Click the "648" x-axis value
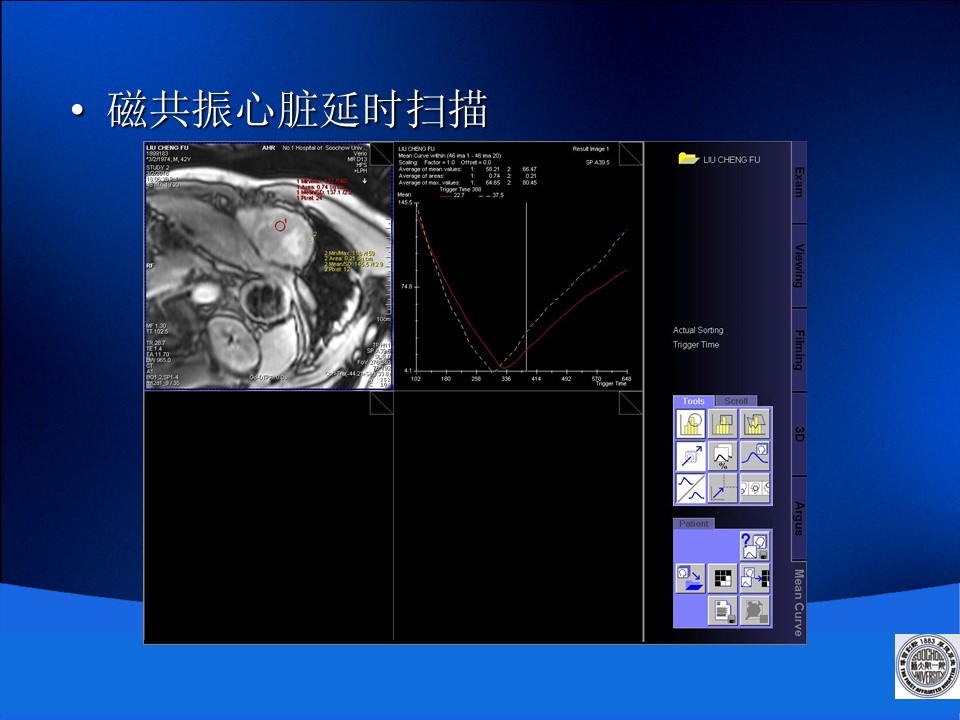The image size is (960, 720). 626,378
